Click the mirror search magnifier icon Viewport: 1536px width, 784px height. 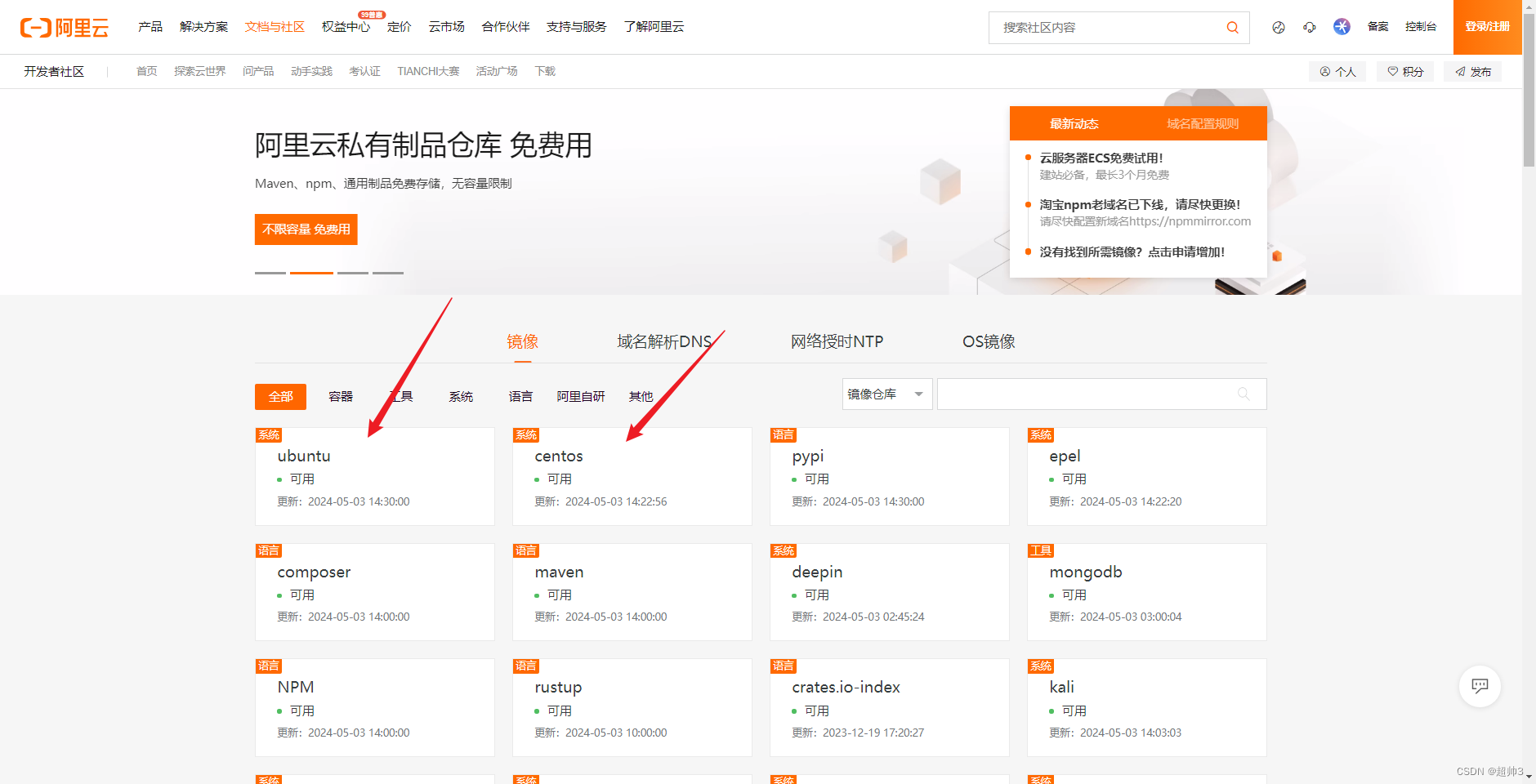[1244, 394]
